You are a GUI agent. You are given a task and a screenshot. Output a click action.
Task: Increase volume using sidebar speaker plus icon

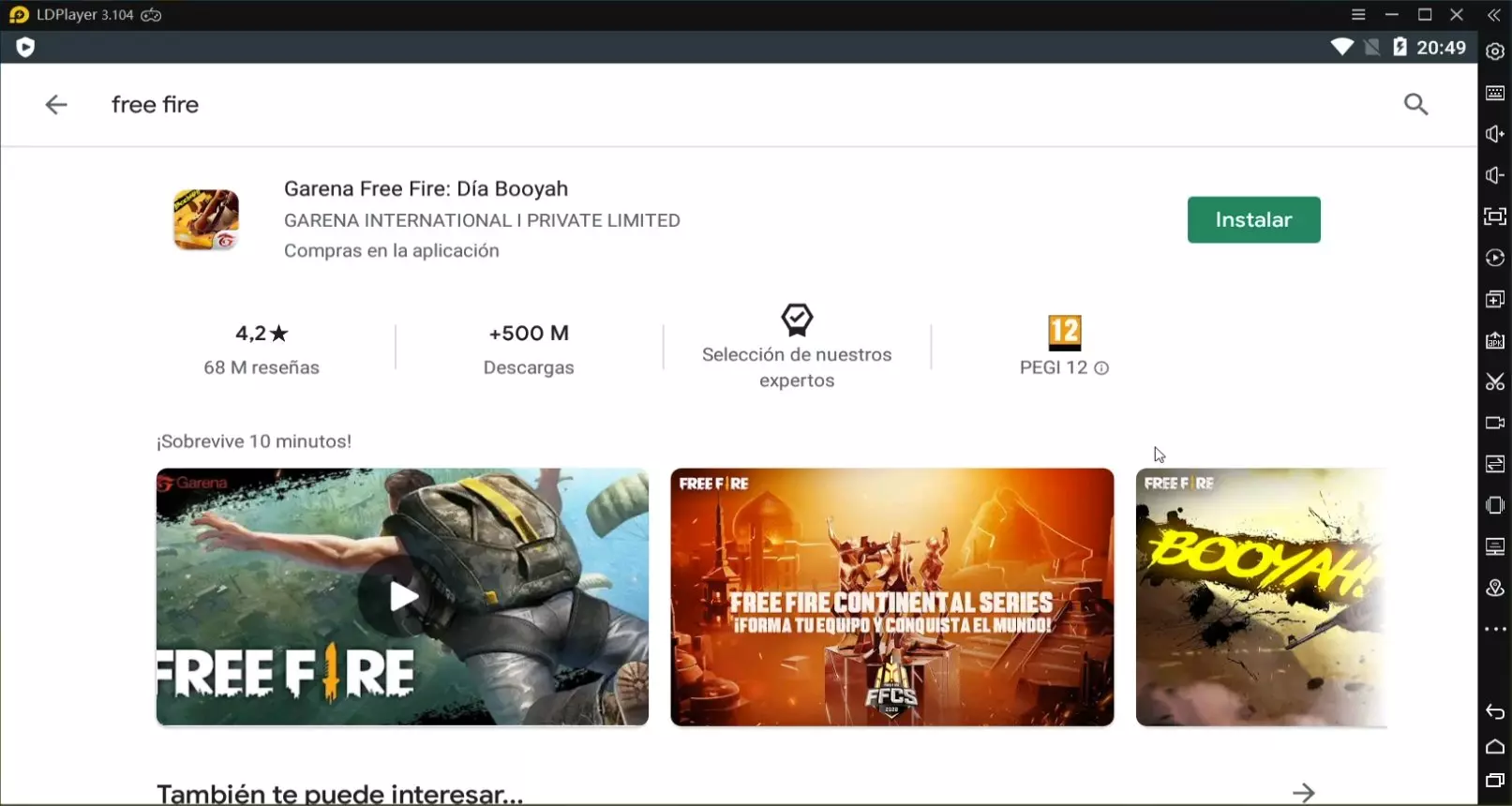[1495, 135]
